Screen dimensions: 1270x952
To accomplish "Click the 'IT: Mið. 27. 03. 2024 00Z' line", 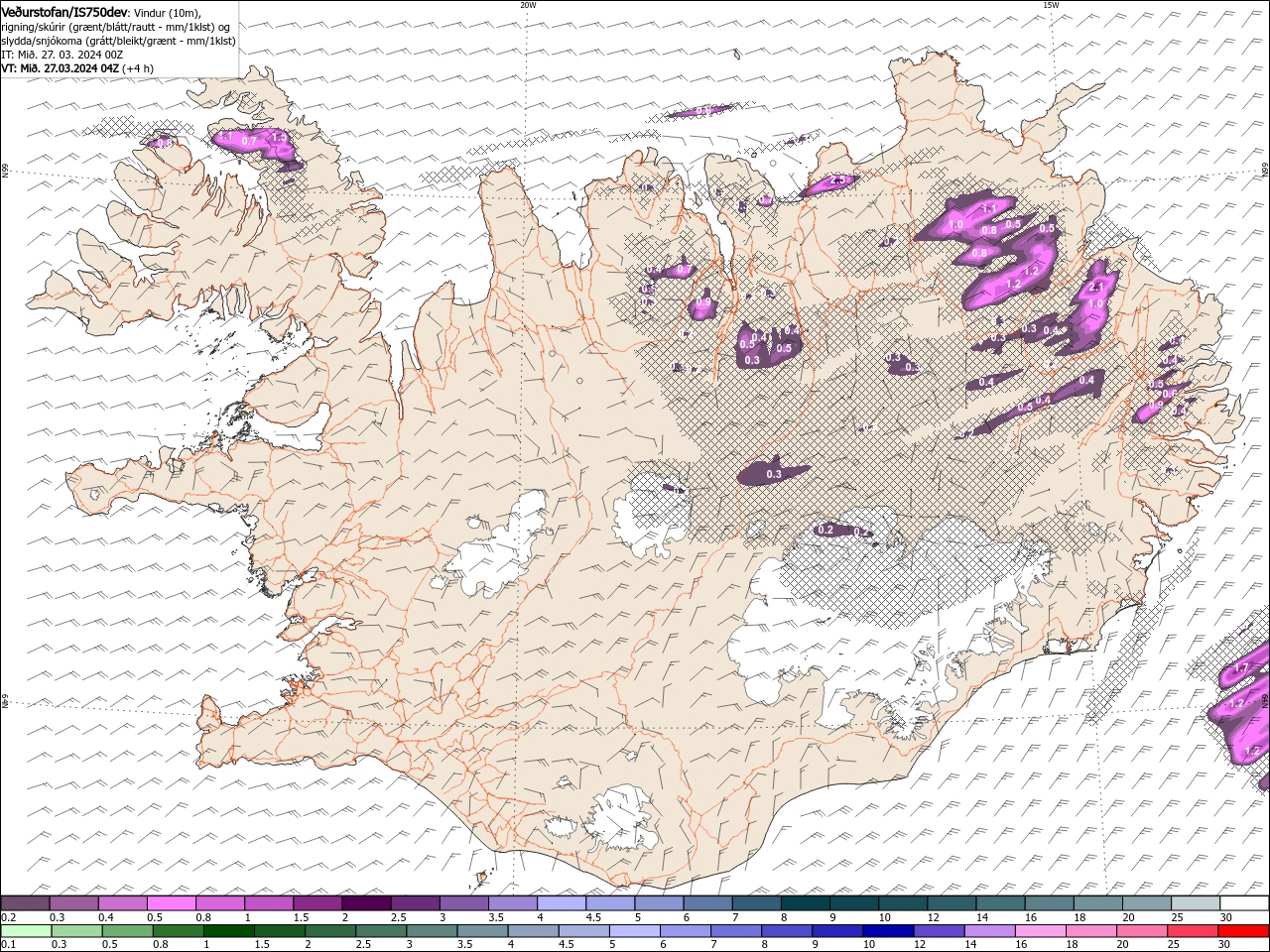I will pyautogui.click(x=63, y=55).
